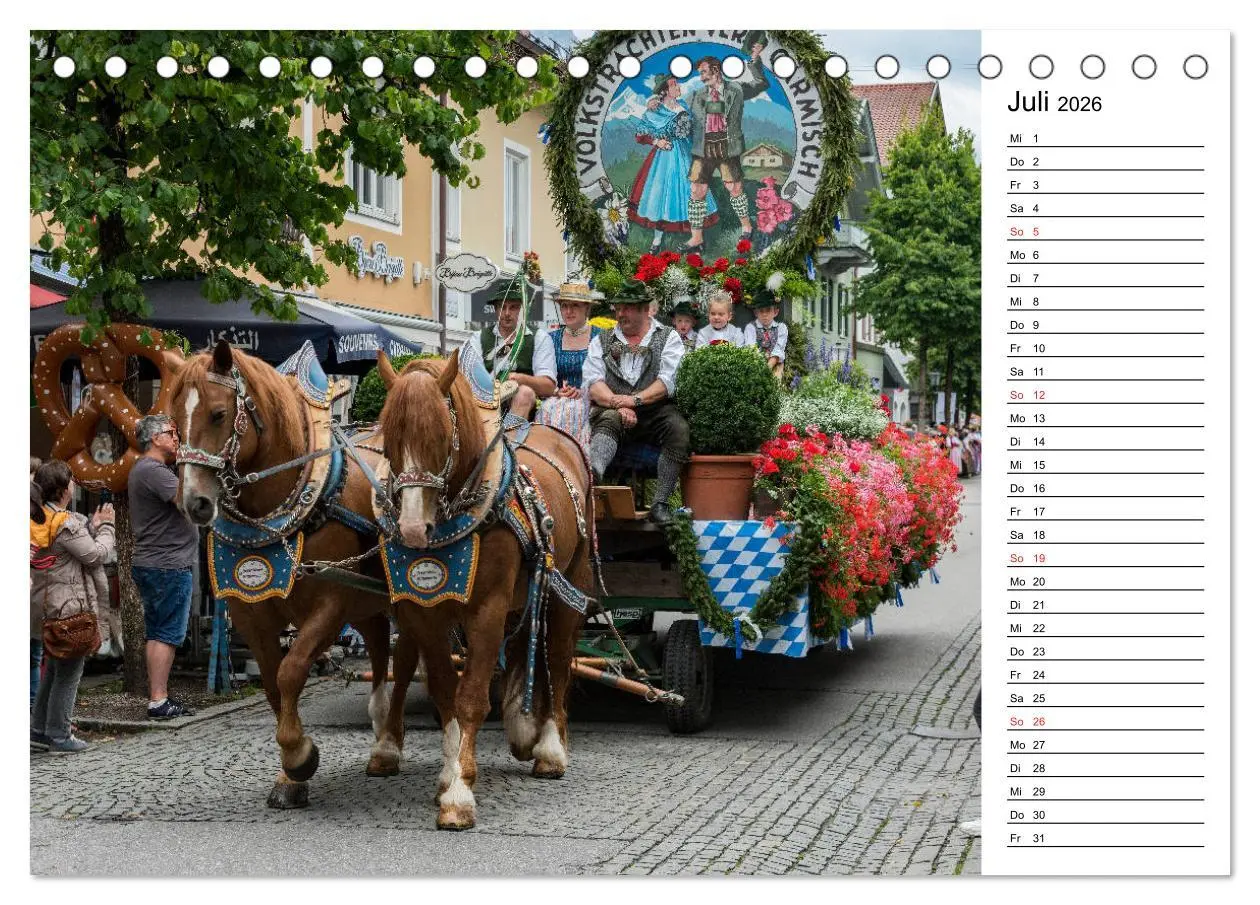Select the date row 'Mo 13'
Viewport: 1260px width, 905px height.
(x=1105, y=418)
